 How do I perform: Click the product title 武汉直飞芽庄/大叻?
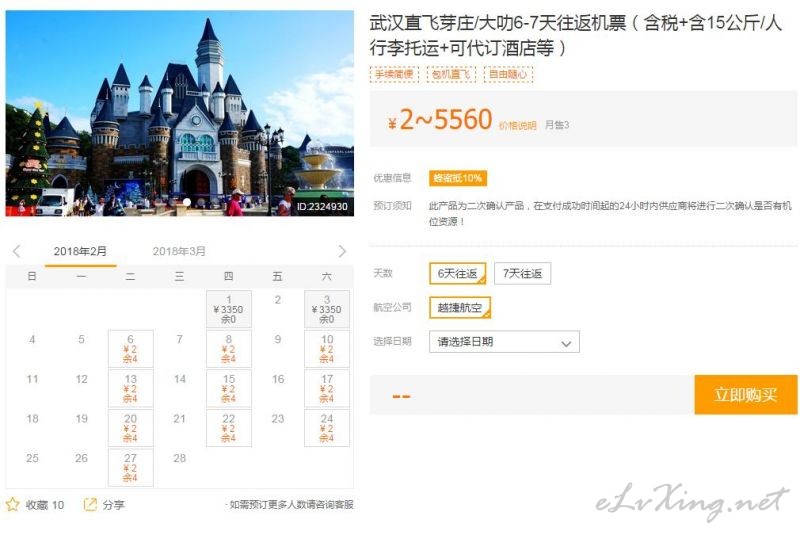click(575, 36)
